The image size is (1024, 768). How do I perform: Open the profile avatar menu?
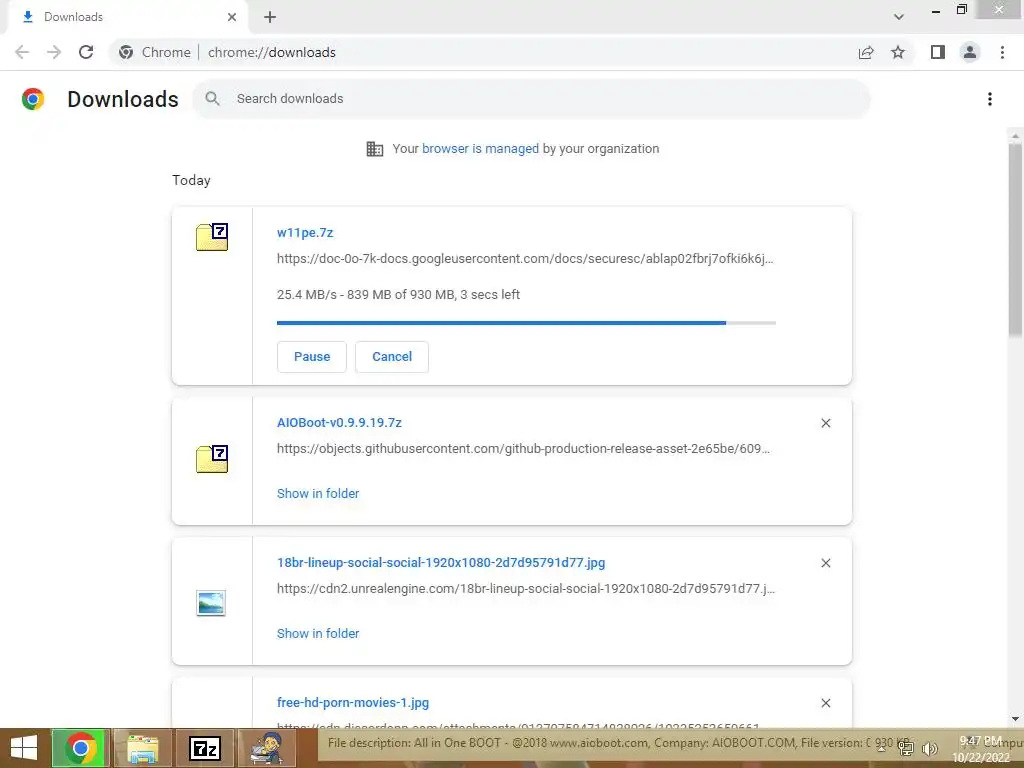(x=970, y=52)
